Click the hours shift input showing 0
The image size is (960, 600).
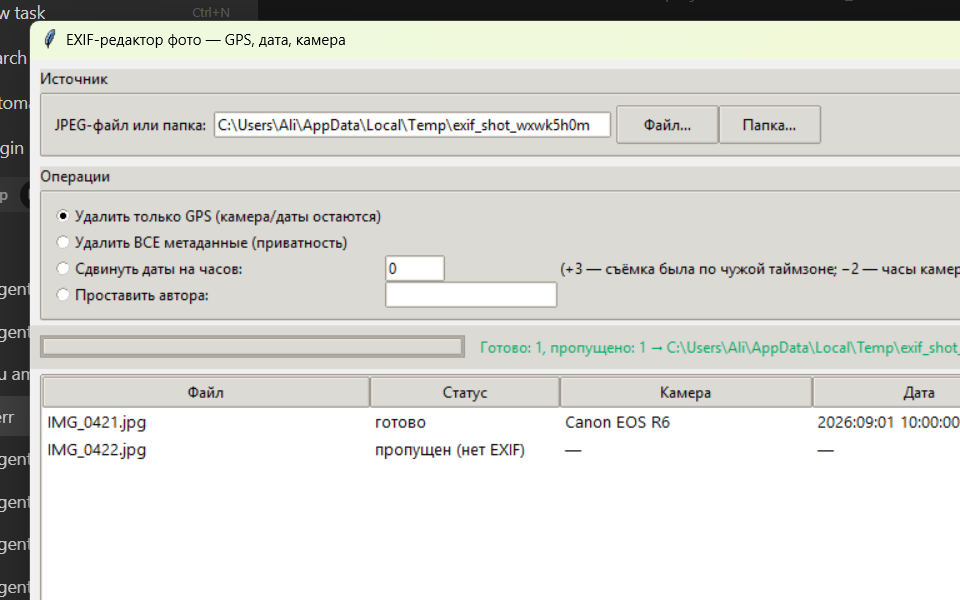pos(414,269)
